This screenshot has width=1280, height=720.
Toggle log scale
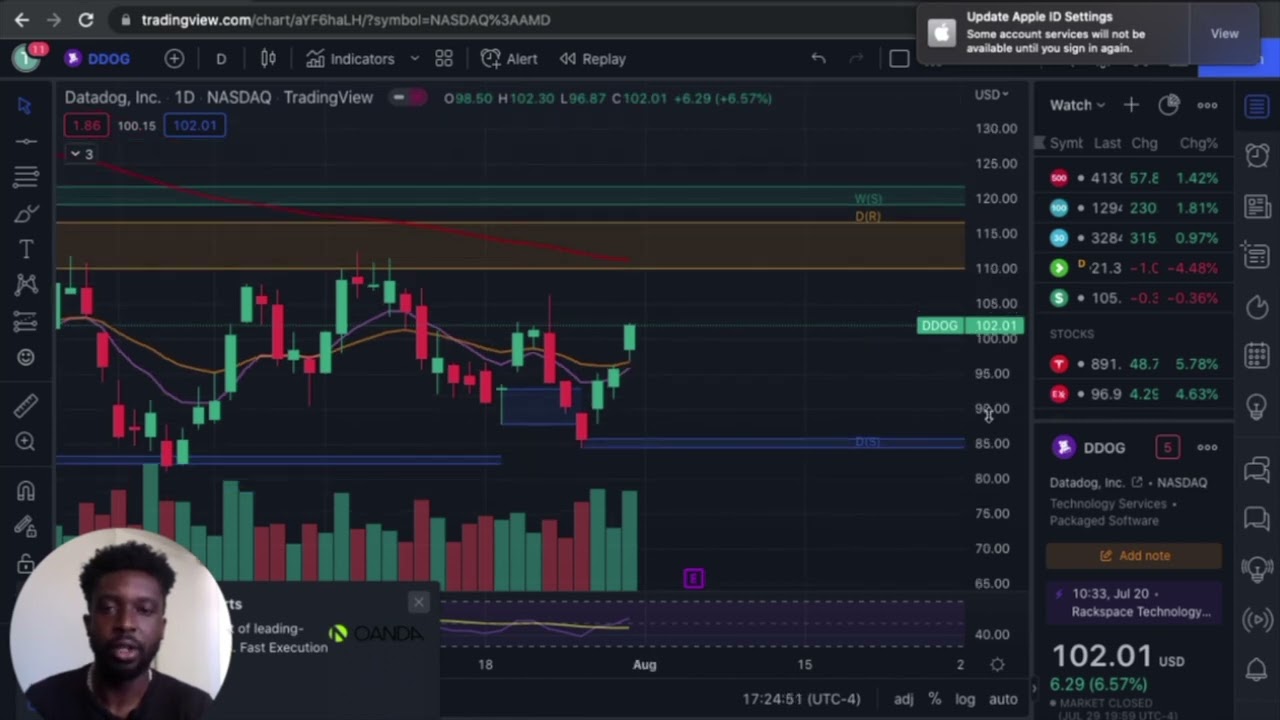[x=965, y=699]
